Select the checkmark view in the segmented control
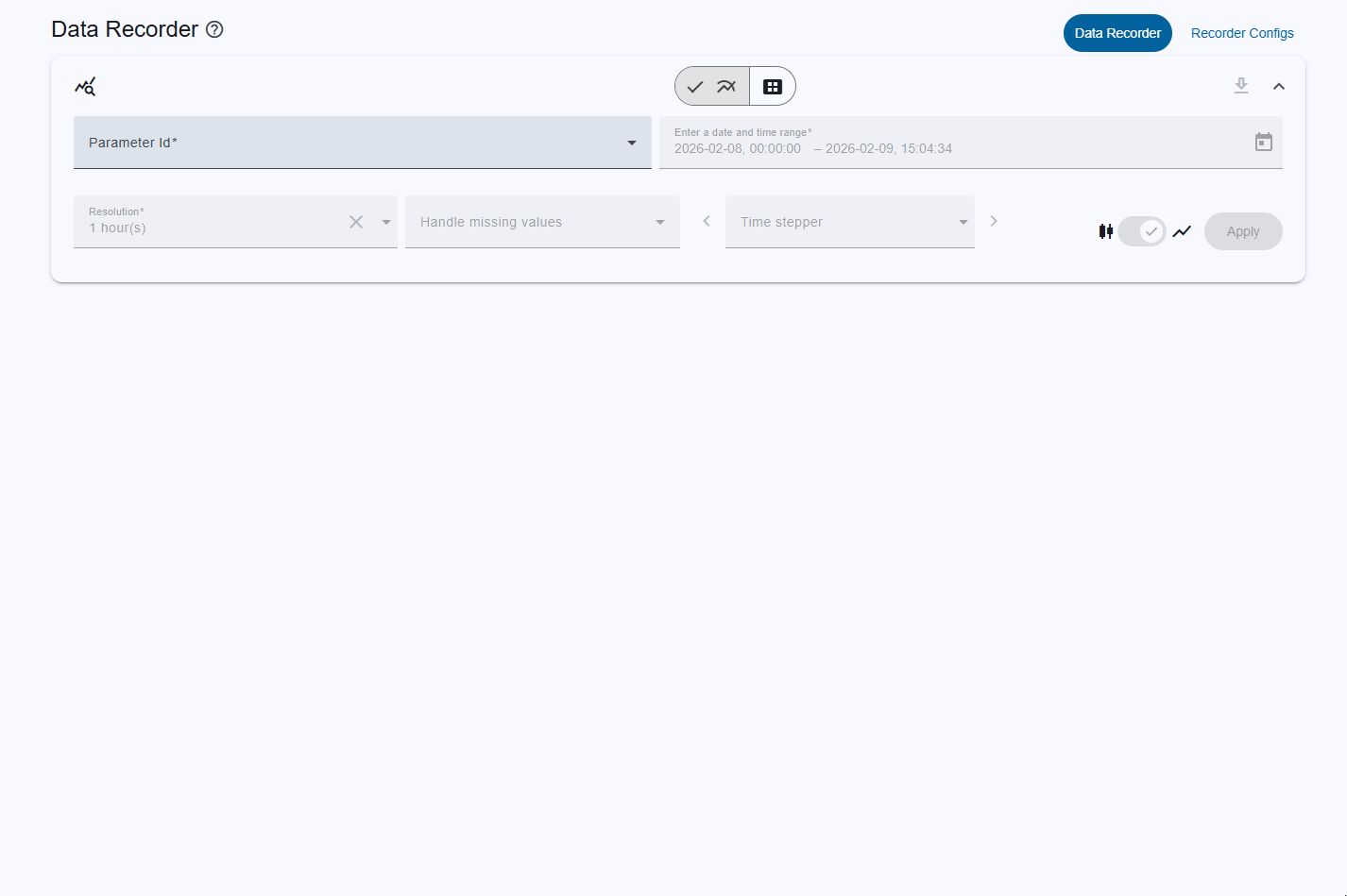Viewport: 1347px width, 896px height. [x=694, y=86]
